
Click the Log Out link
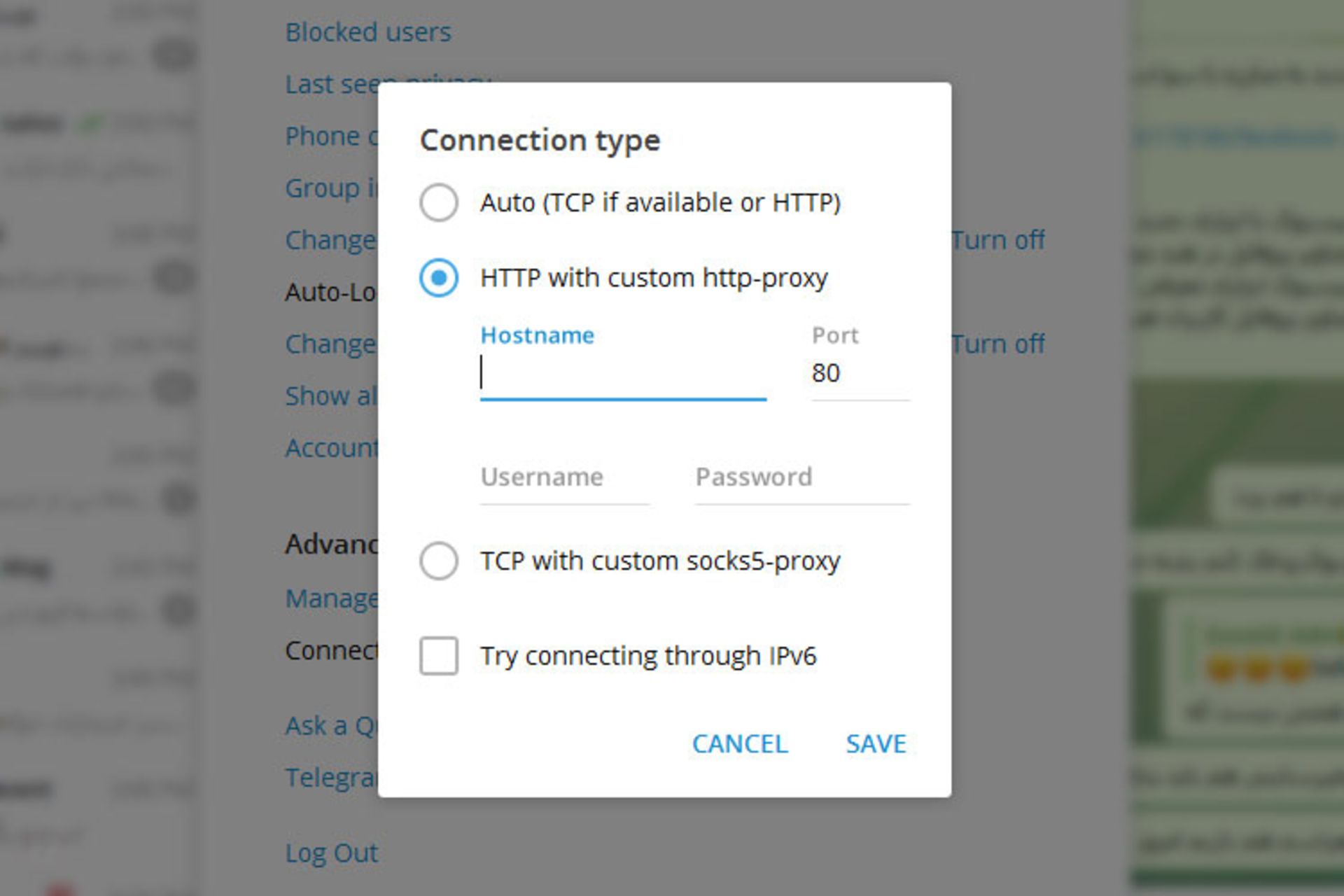(332, 853)
